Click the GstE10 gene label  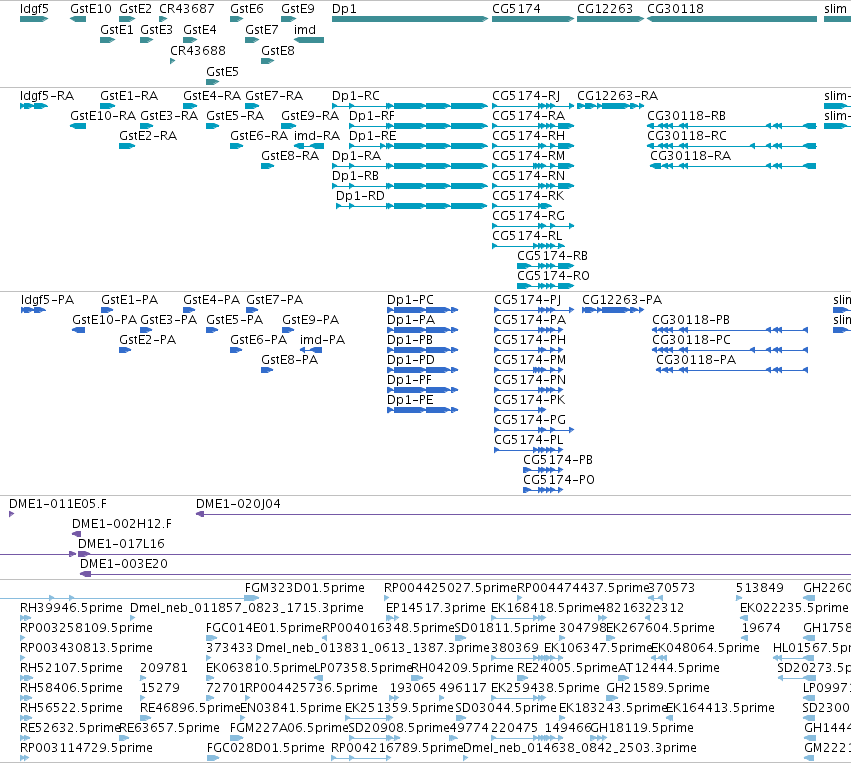pyautogui.click(x=91, y=9)
